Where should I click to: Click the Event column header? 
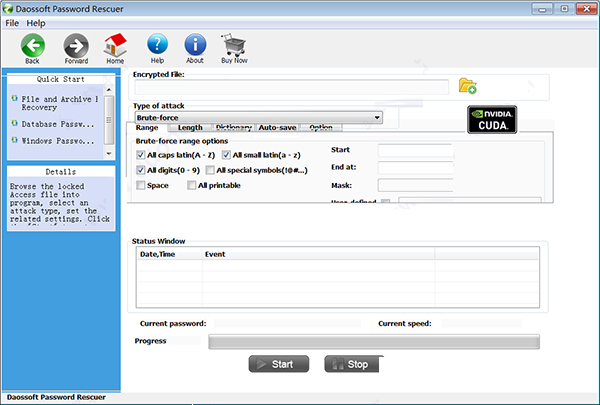tap(318, 254)
